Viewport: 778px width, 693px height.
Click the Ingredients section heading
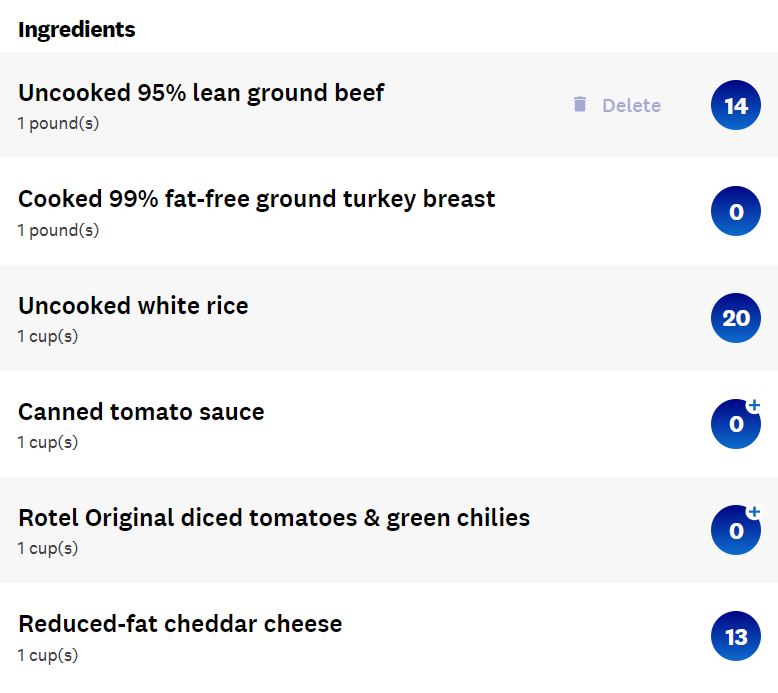76,30
